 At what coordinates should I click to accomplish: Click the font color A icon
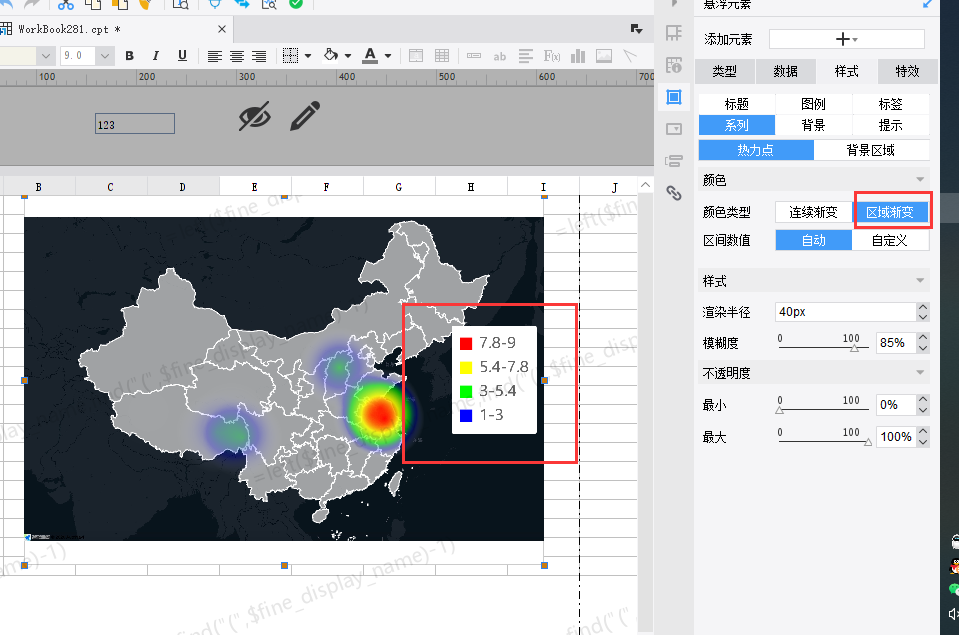(x=370, y=56)
